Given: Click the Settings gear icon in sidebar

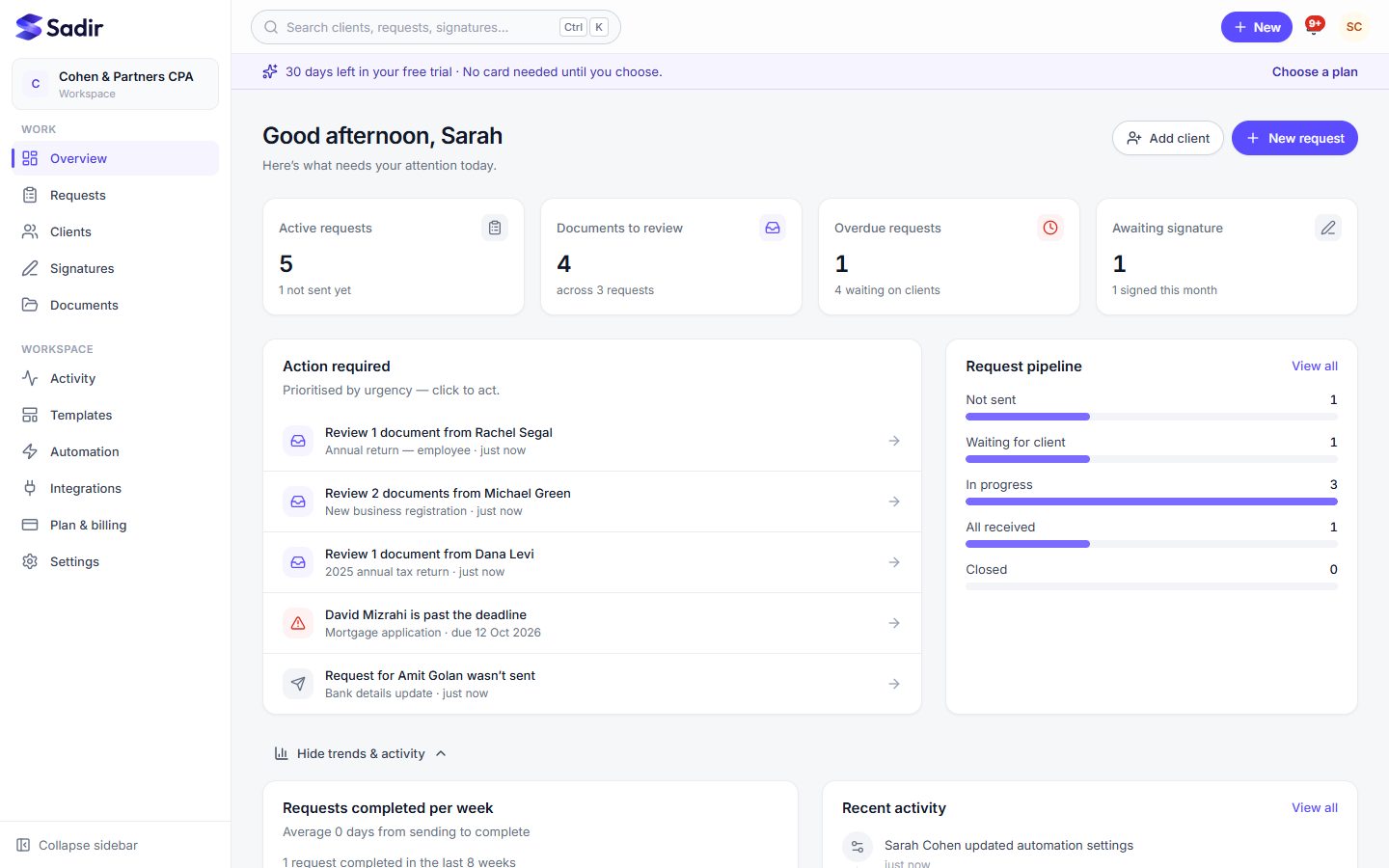Looking at the screenshot, I should click(x=30, y=561).
